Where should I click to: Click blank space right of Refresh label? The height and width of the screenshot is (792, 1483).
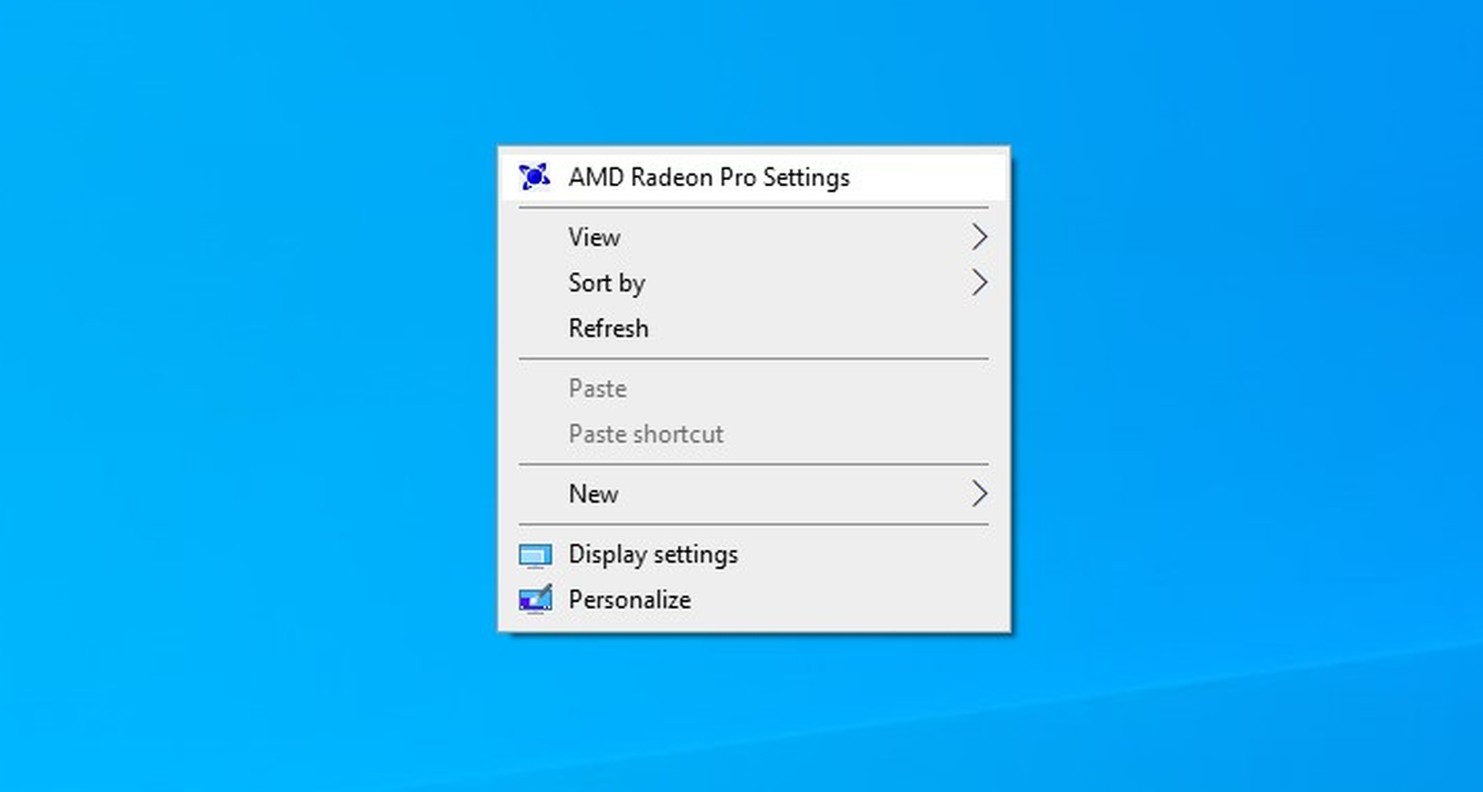pos(820,328)
